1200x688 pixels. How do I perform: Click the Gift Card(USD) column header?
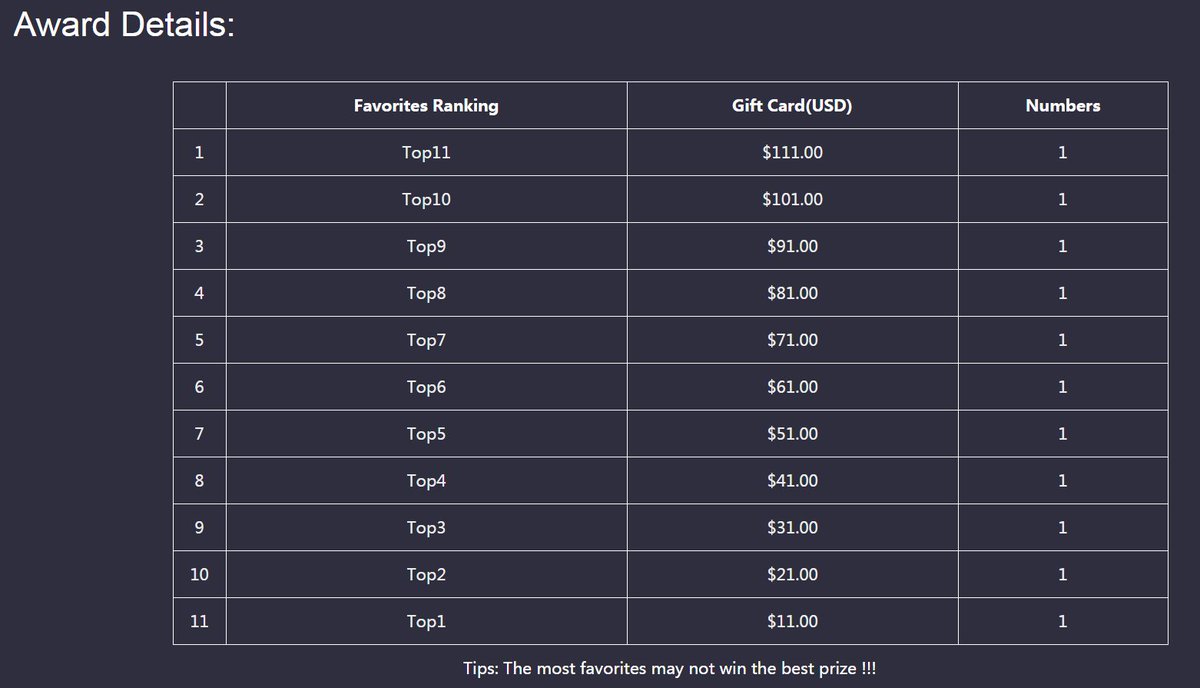[x=792, y=105]
